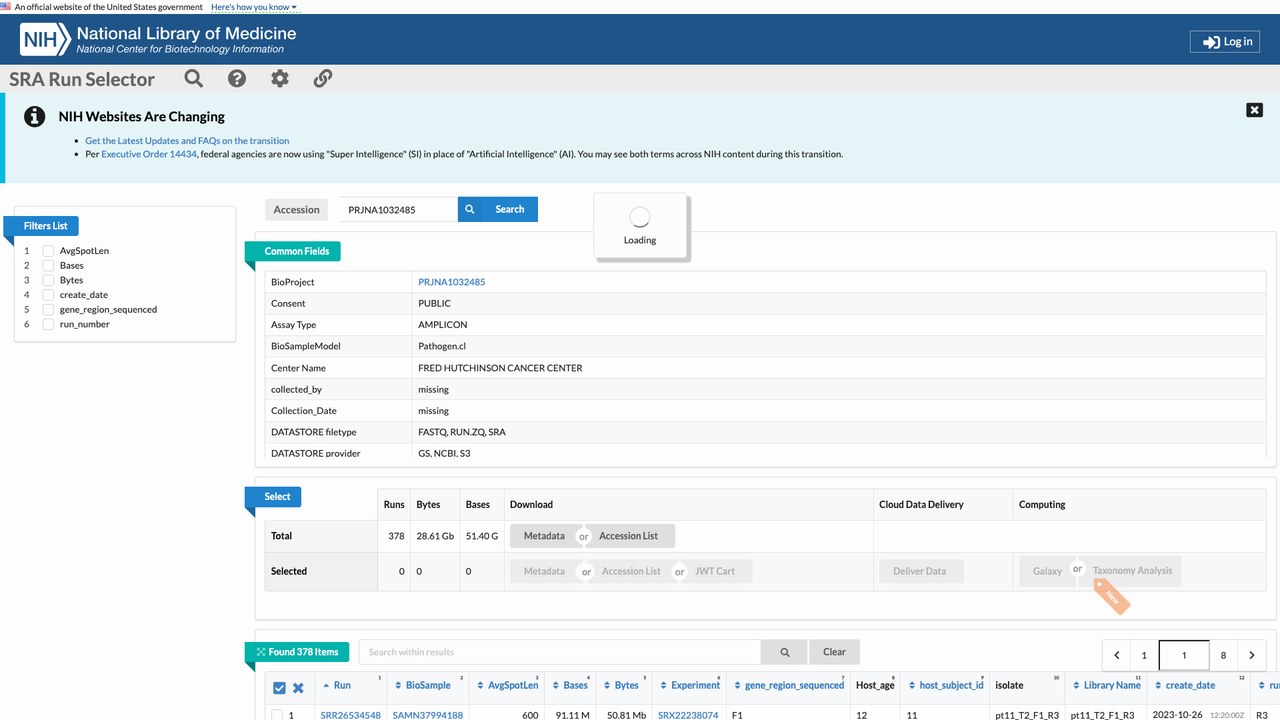Open the settings gear icon
This screenshot has height=720, width=1280.
(280, 78)
